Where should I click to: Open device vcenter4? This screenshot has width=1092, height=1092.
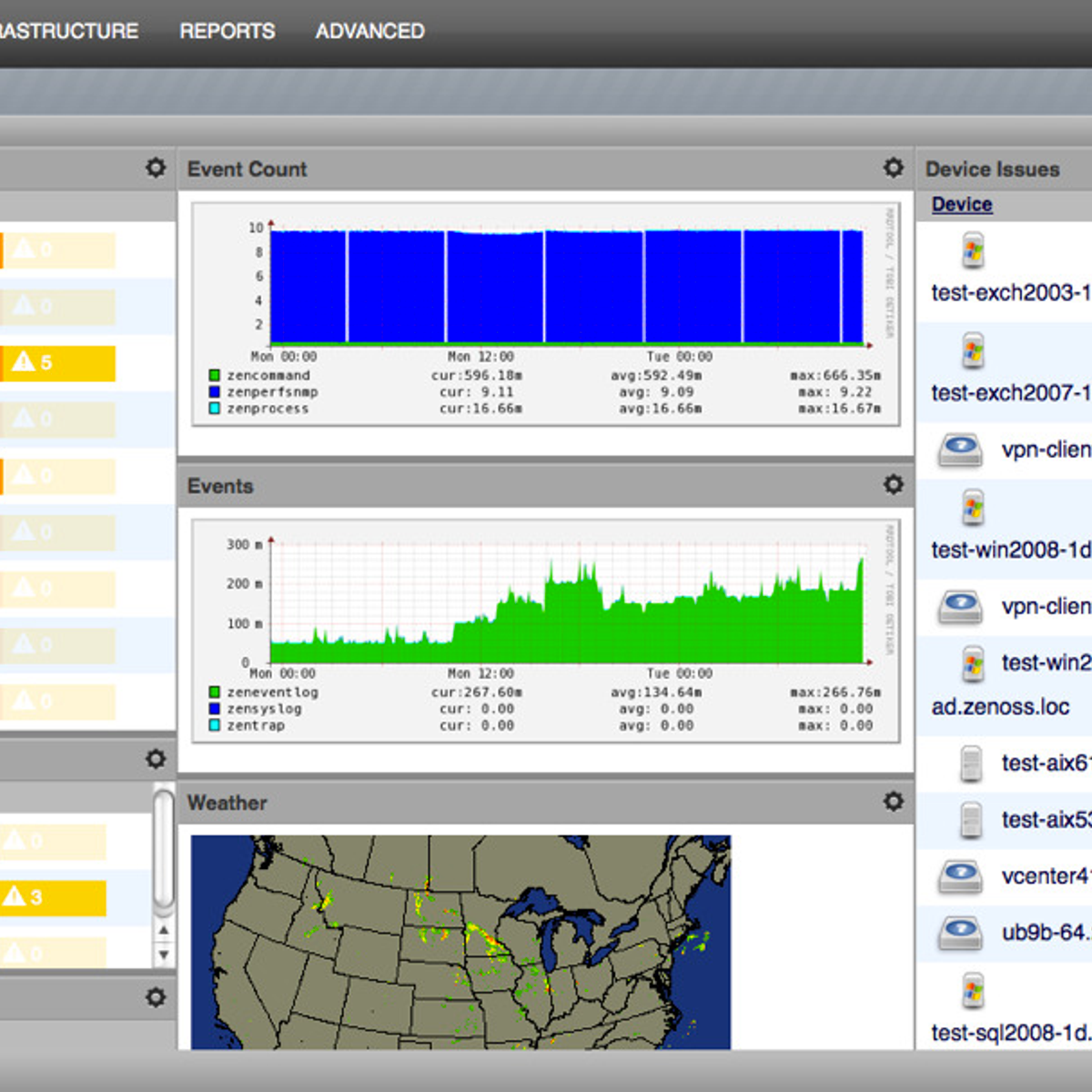click(x=1046, y=875)
